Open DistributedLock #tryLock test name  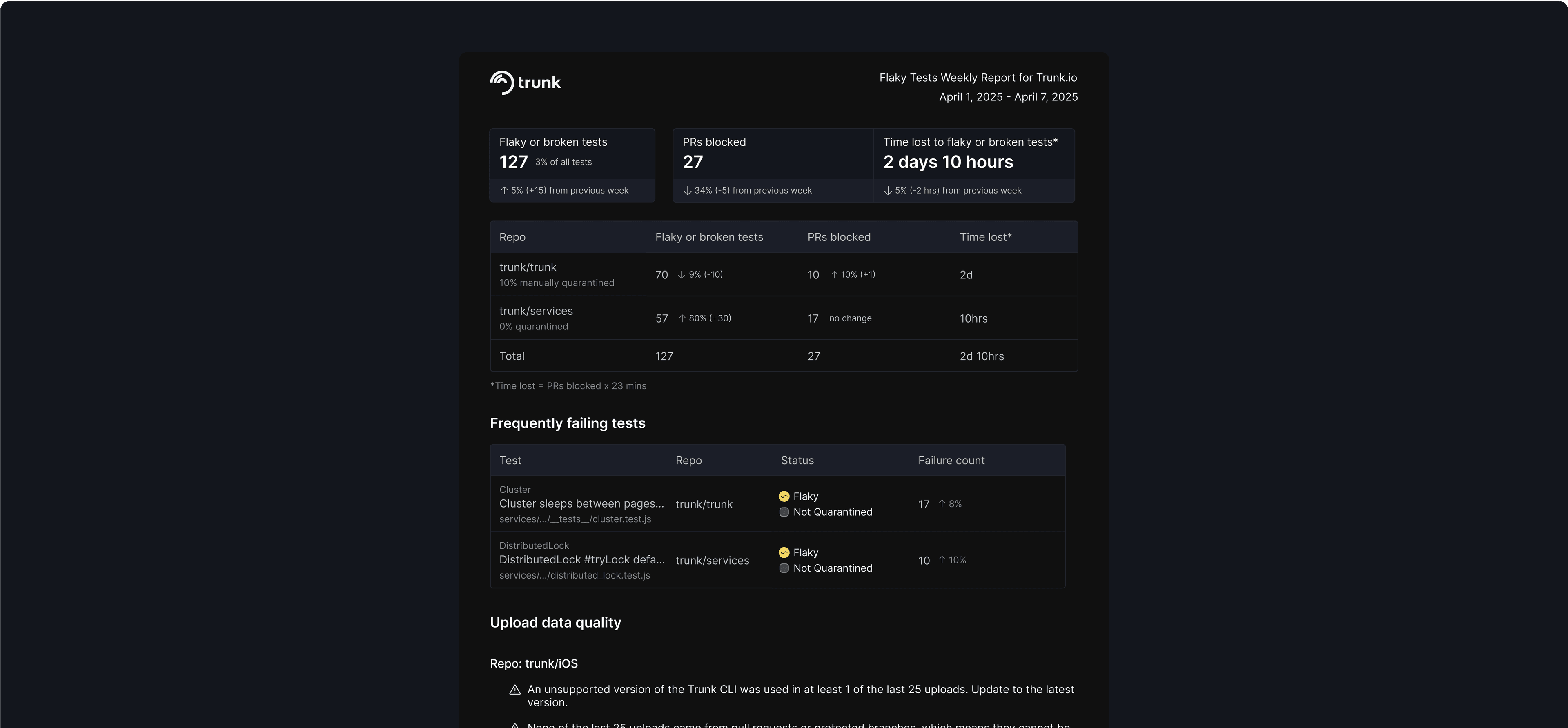pyautogui.click(x=582, y=560)
